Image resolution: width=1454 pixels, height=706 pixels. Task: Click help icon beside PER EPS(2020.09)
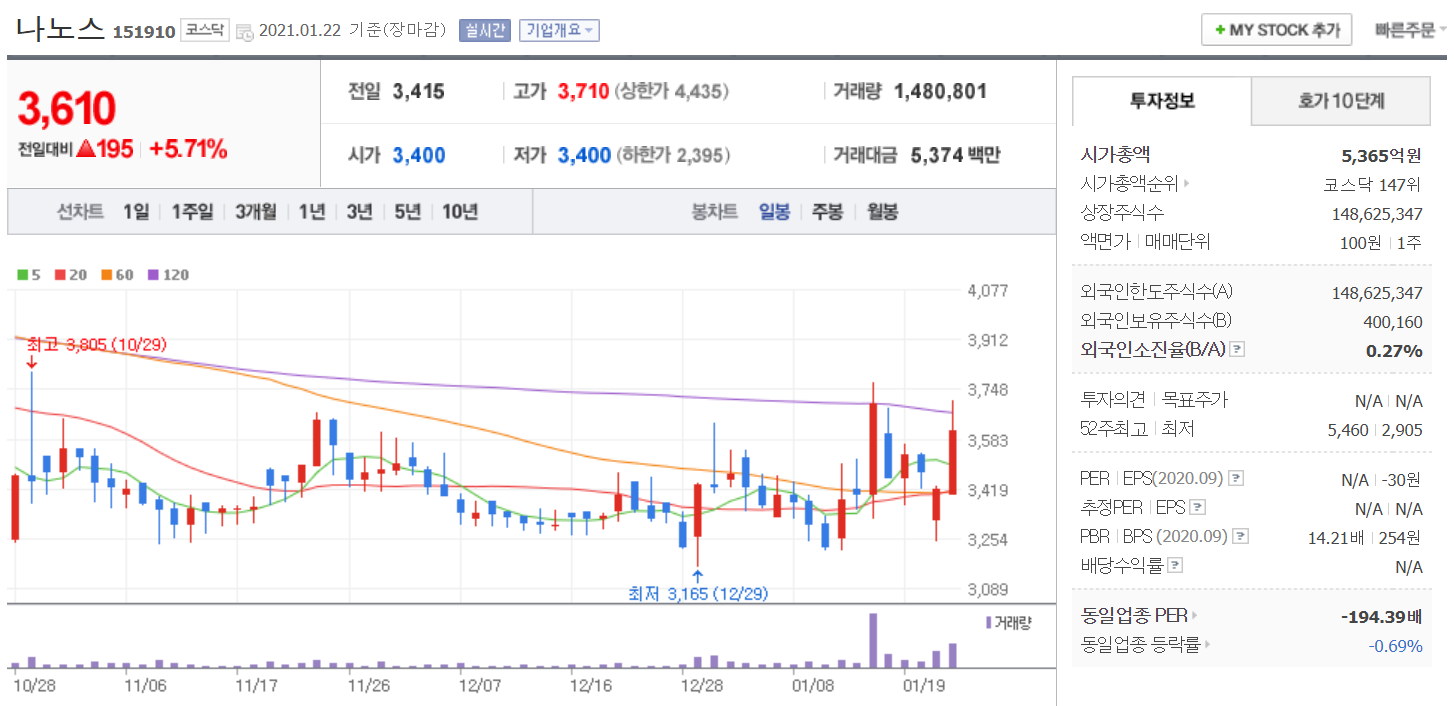[x=1236, y=478]
